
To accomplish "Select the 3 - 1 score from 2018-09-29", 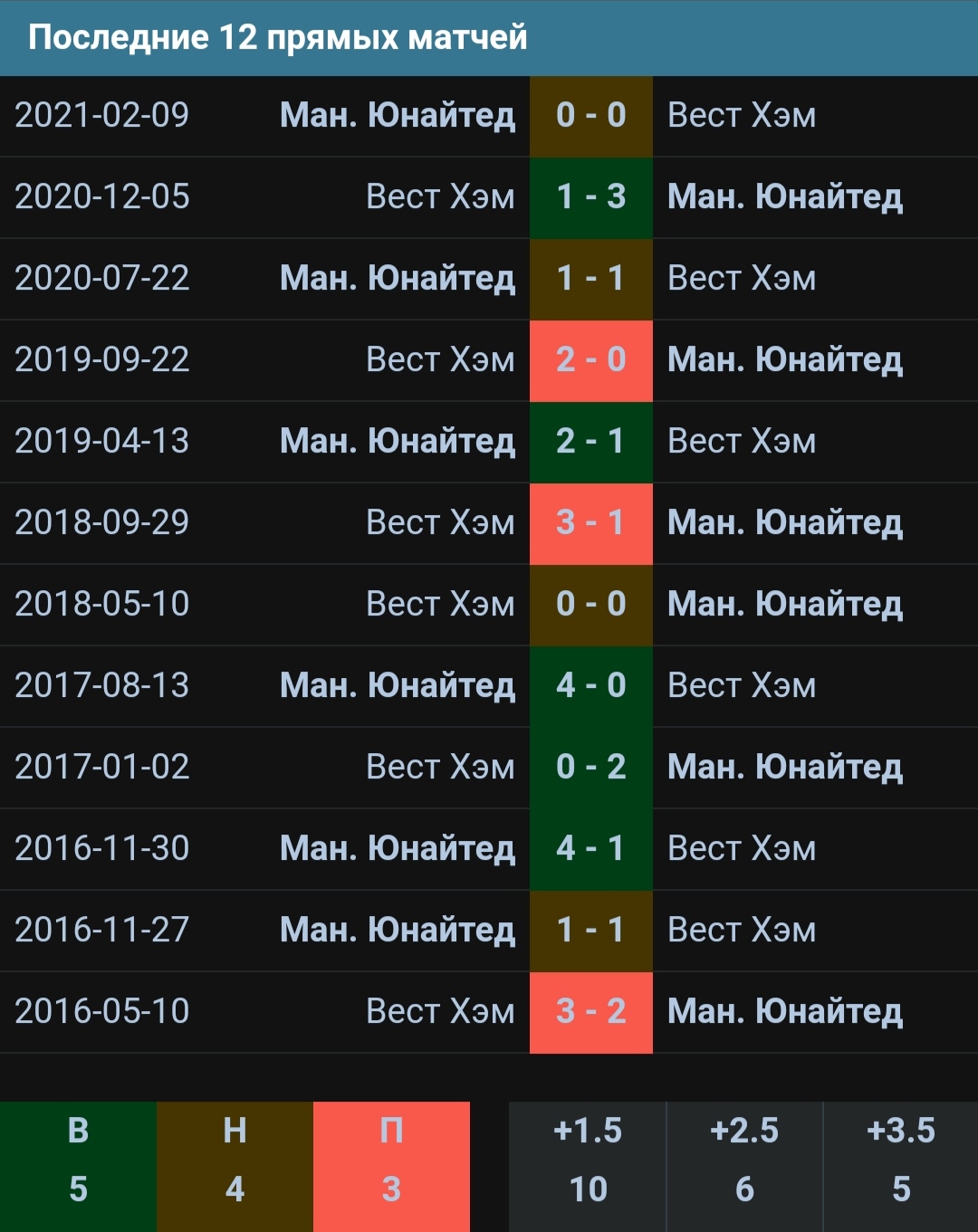I will [x=590, y=523].
